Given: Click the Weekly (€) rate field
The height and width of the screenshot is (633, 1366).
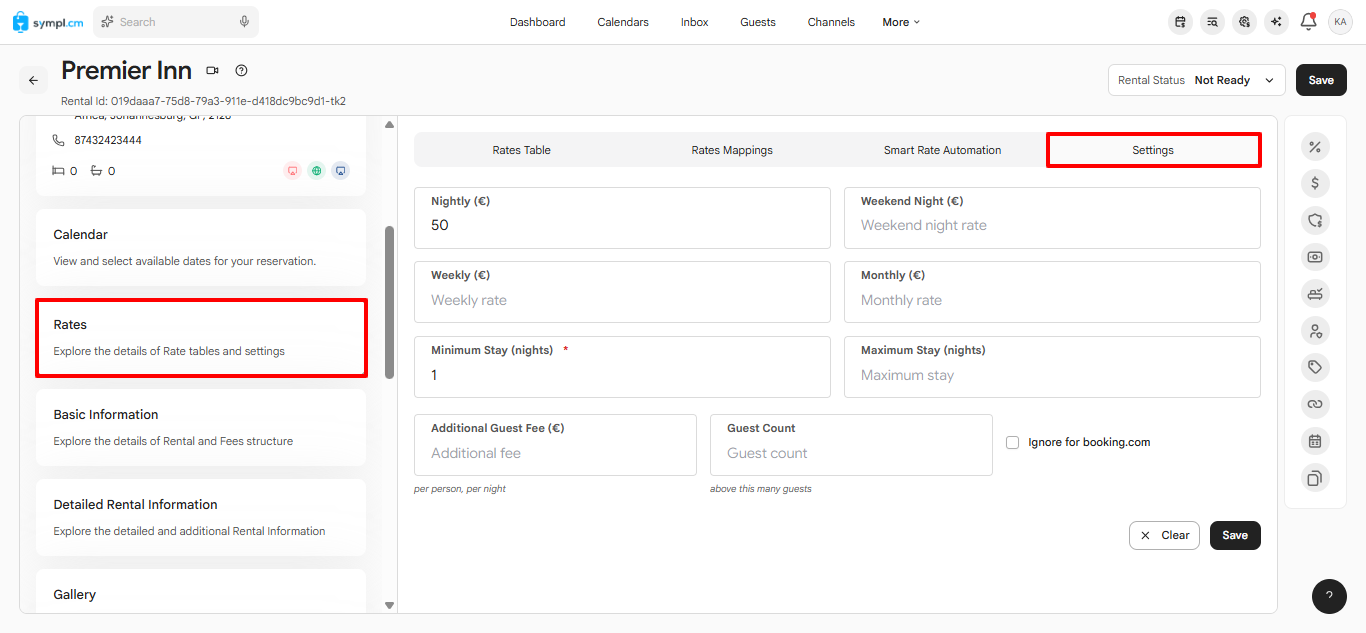Looking at the screenshot, I should pyautogui.click(x=622, y=292).
